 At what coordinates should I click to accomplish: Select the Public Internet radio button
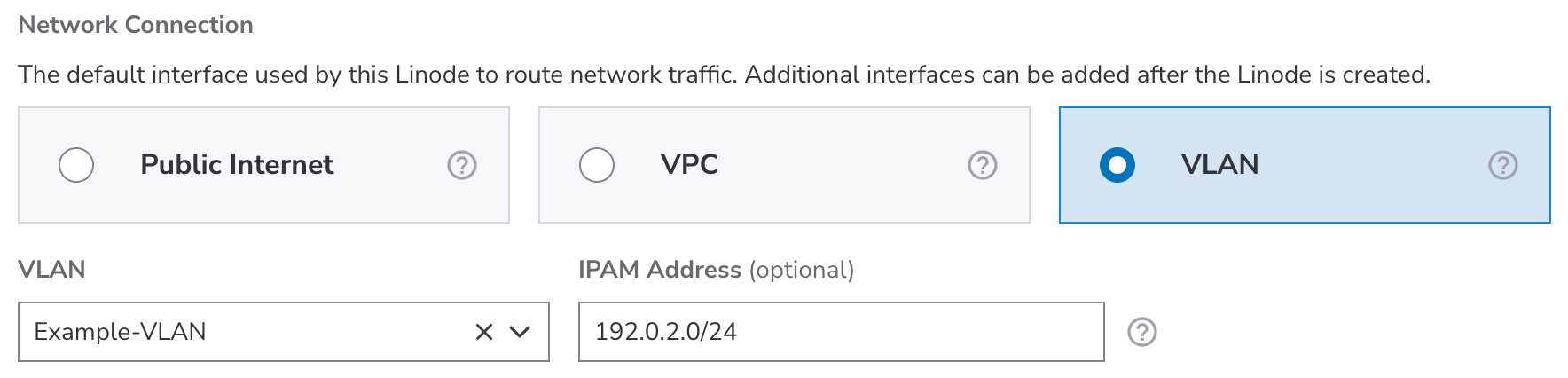coord(76,165)
